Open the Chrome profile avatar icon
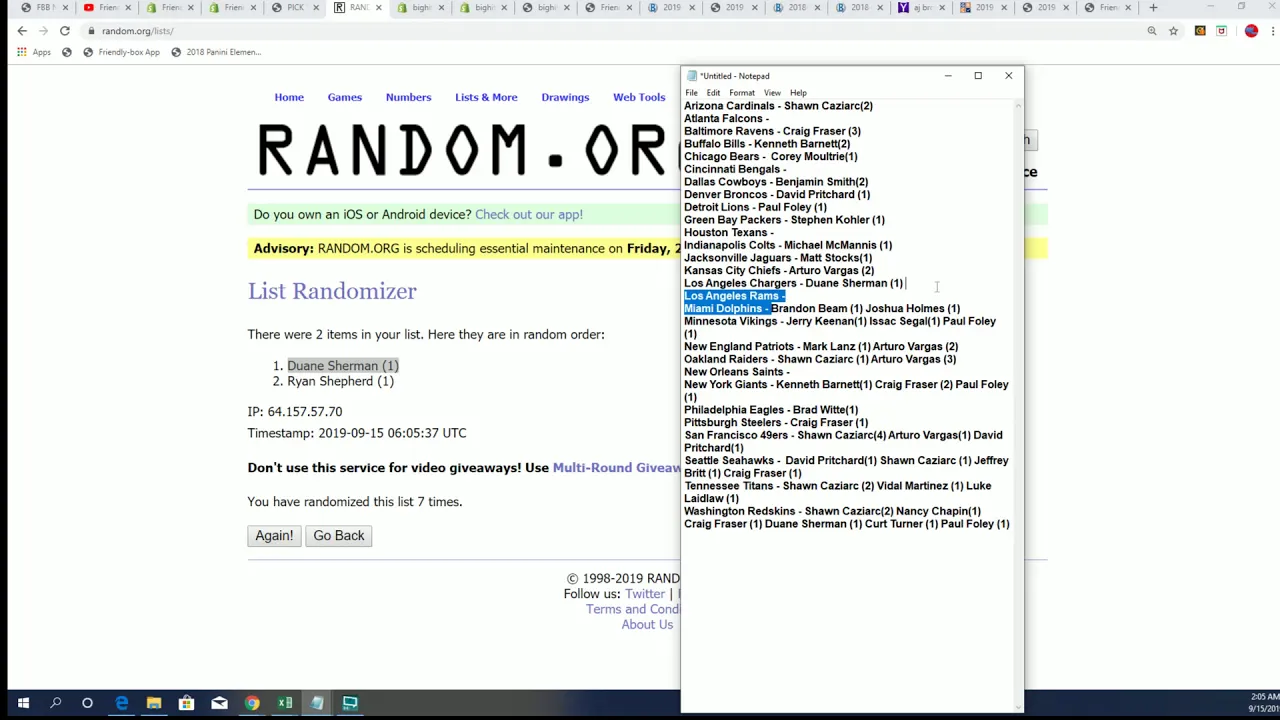This screenshot has height=720, width=1280. 1251,31
